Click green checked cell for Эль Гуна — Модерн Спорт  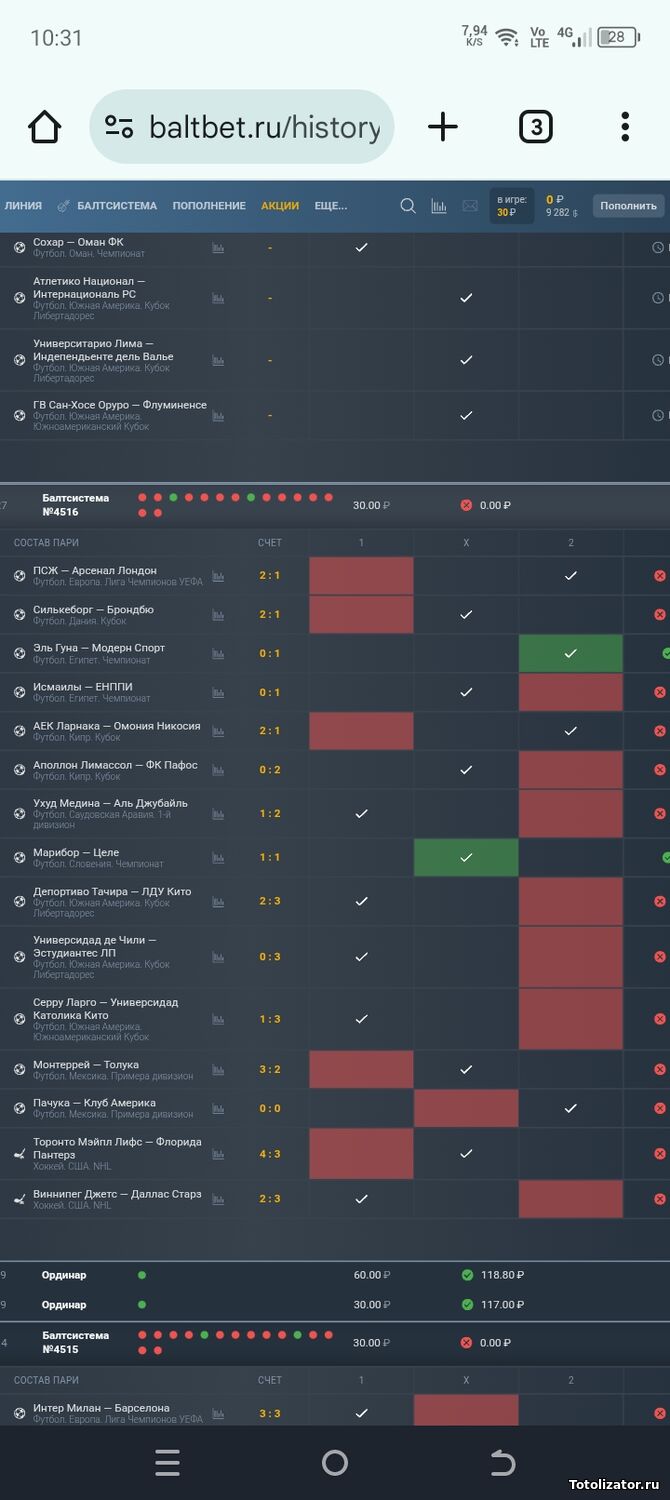point(571,653)
